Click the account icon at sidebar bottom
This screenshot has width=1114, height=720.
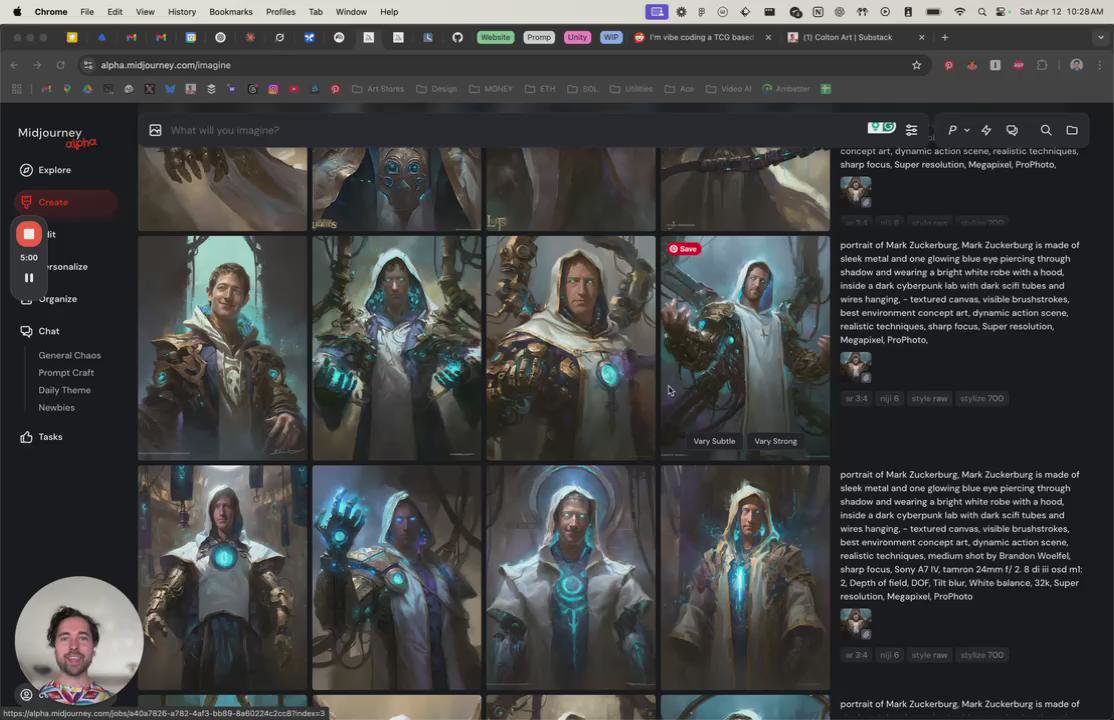point(26,694)
